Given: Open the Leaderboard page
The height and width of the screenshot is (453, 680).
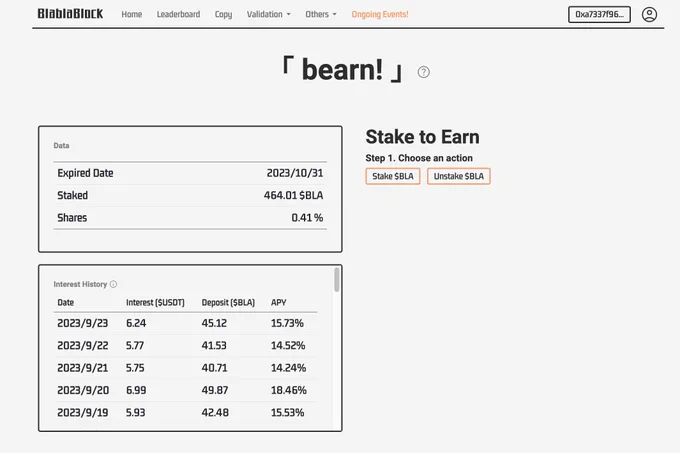Looking at the screenshot, I should point(178,14).
